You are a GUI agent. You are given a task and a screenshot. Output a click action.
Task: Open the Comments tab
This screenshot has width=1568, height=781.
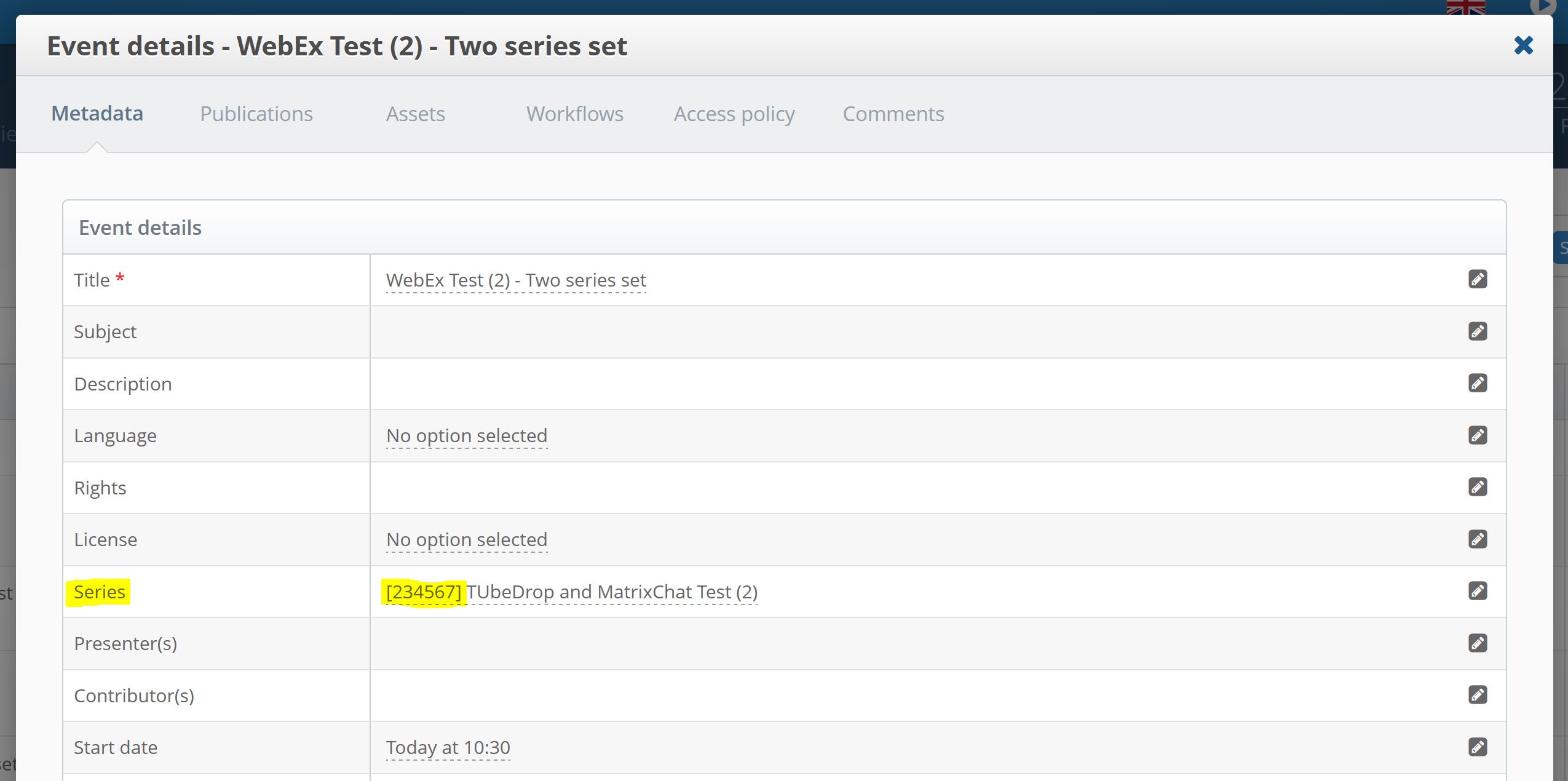tap(893, 113)
